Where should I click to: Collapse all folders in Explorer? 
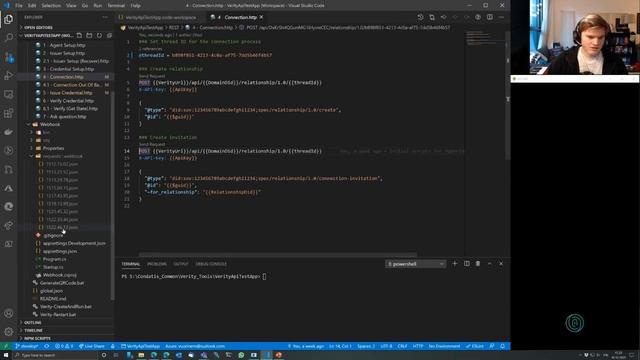[x=109, y=36]
